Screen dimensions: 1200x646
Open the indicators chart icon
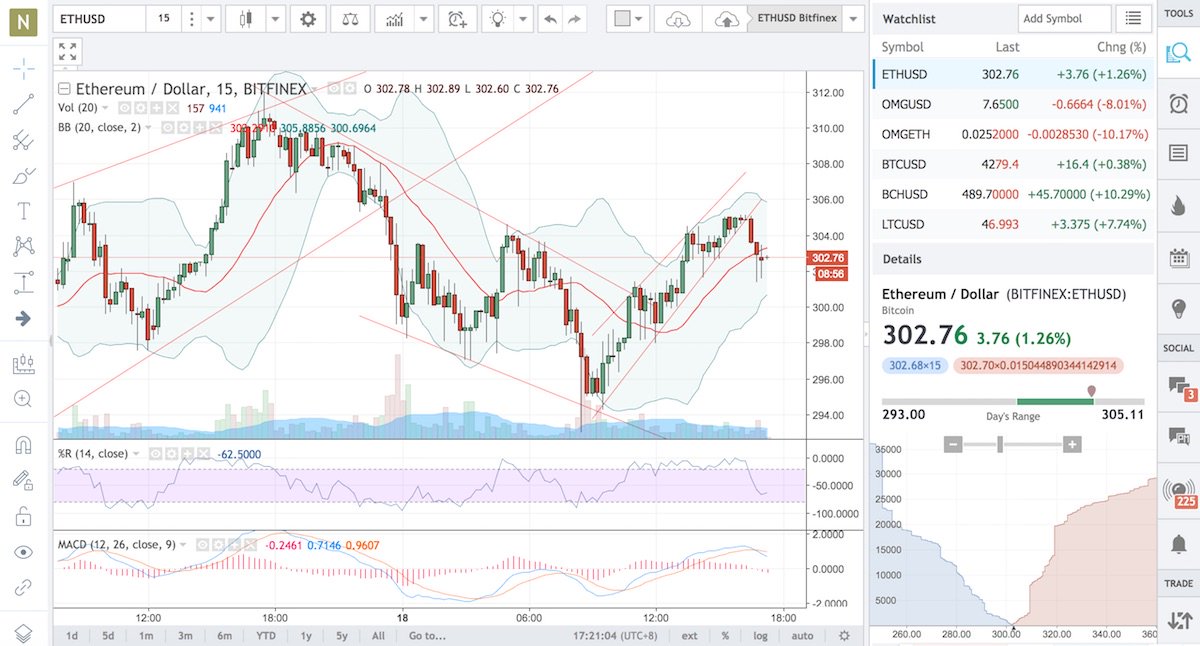click(396, 19)
